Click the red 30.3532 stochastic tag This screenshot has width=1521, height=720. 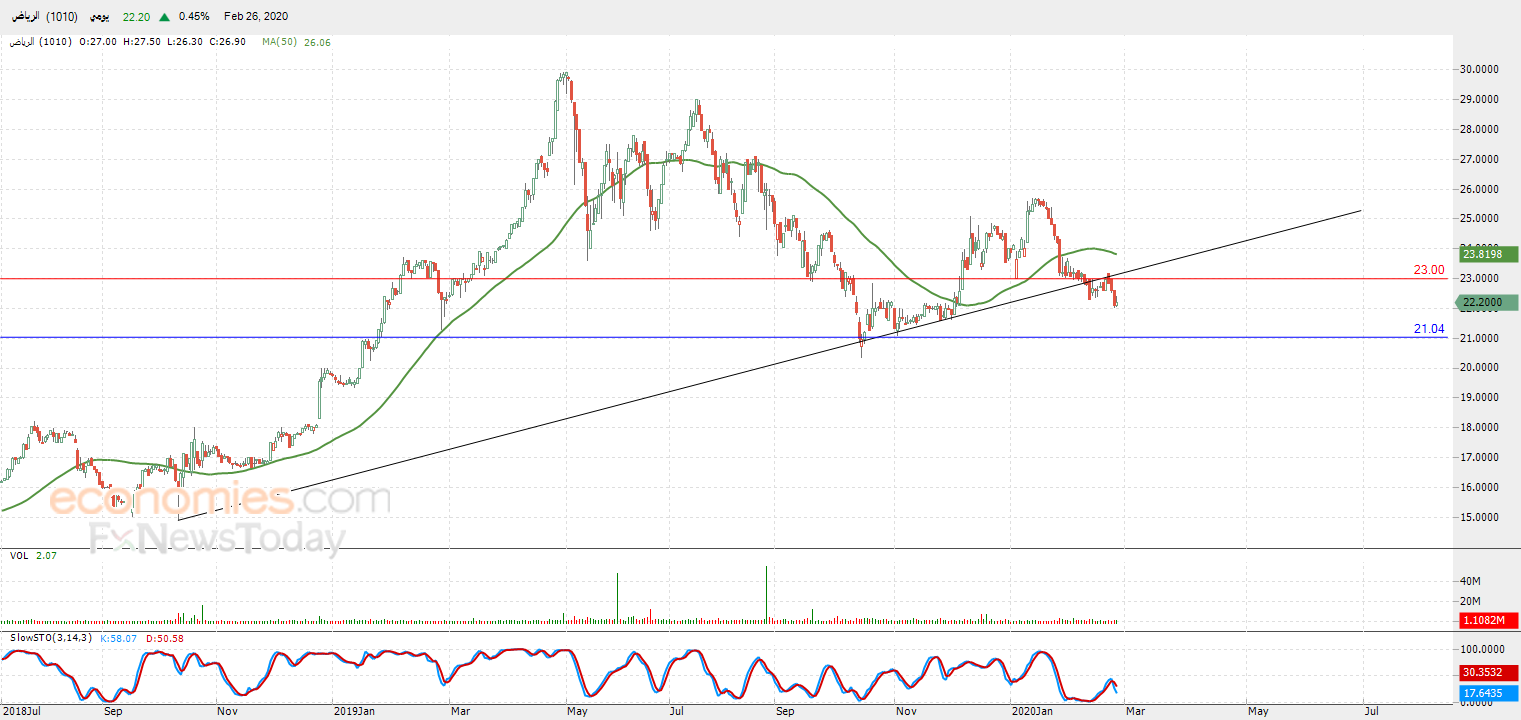1489,672
